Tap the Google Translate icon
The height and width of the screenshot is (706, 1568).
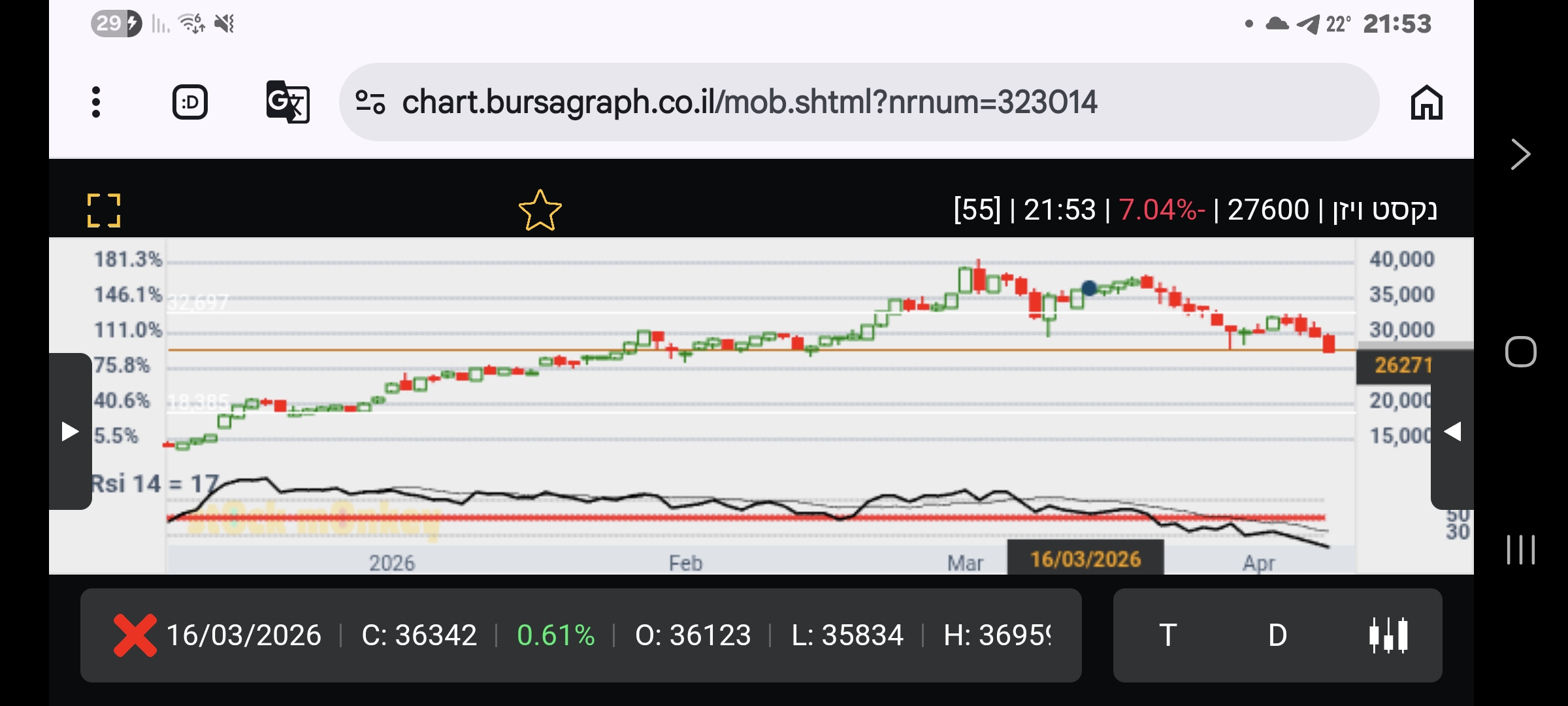pos(287,102)
